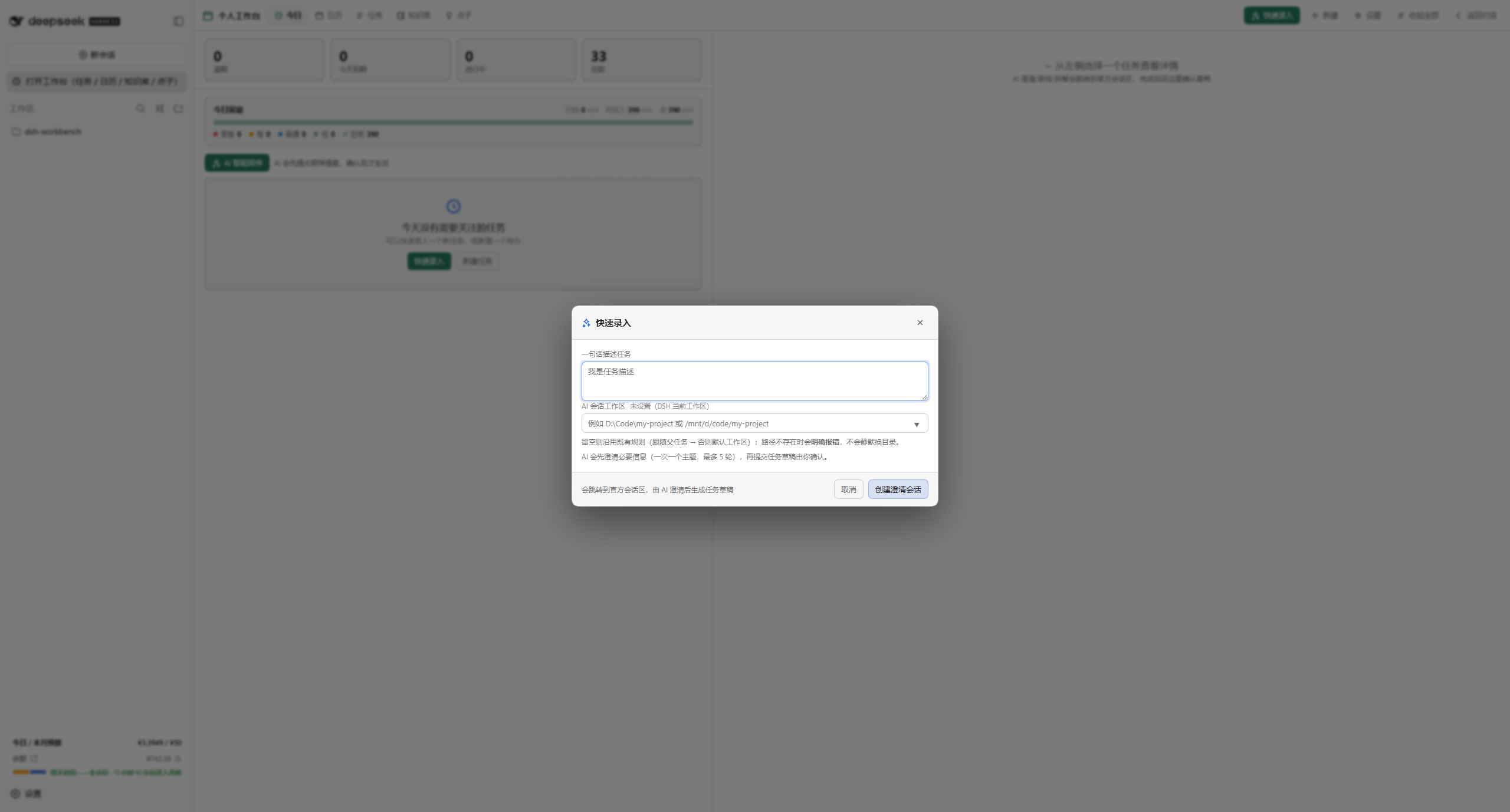
Task: Switch to the 点子 tab
Action: 458,15
